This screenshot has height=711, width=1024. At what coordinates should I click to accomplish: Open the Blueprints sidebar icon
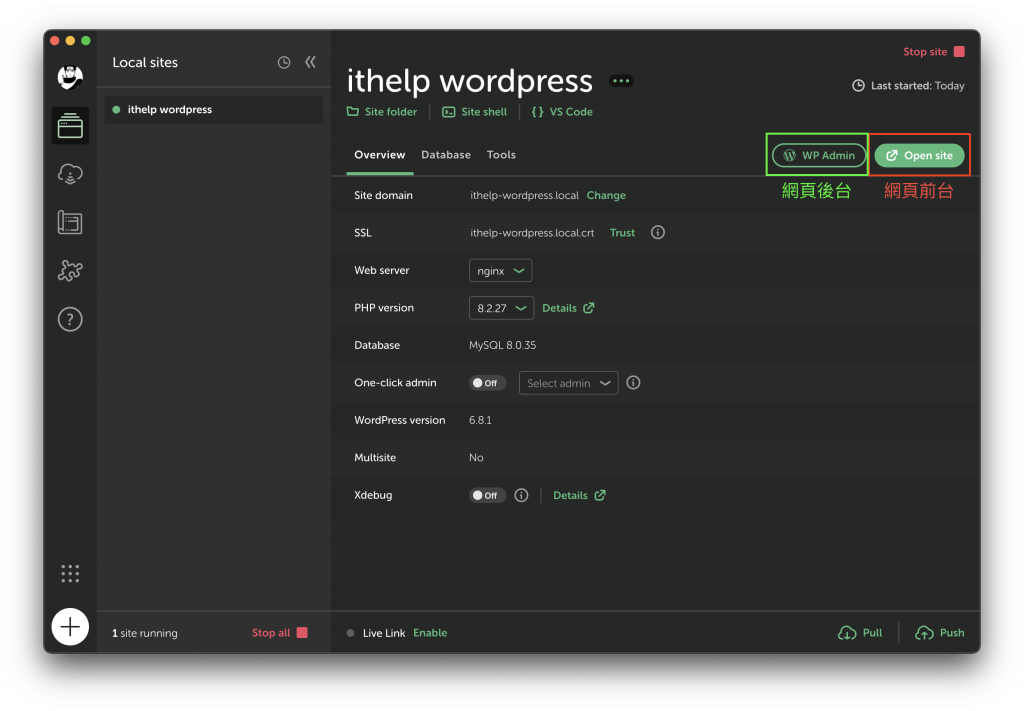[70, 223]
